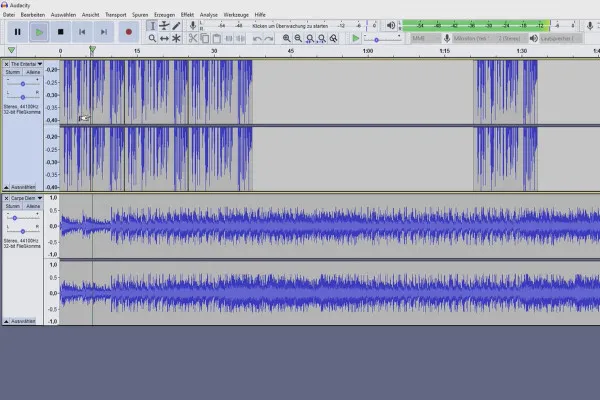Viewport: 600px width, 400px height.
Task: Adjust the gain slider of The Entertai track
Action: pyautogui.click(x=23, y=83)
